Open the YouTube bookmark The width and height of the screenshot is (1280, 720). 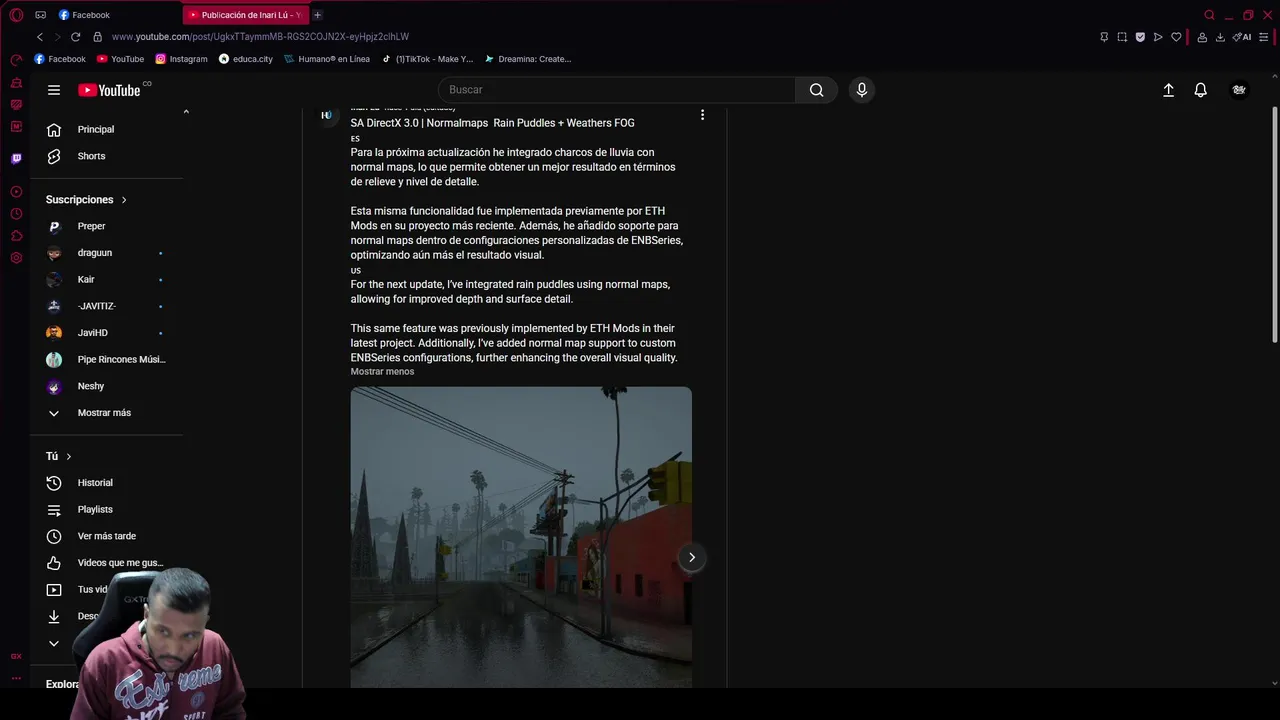pos(121,59)
